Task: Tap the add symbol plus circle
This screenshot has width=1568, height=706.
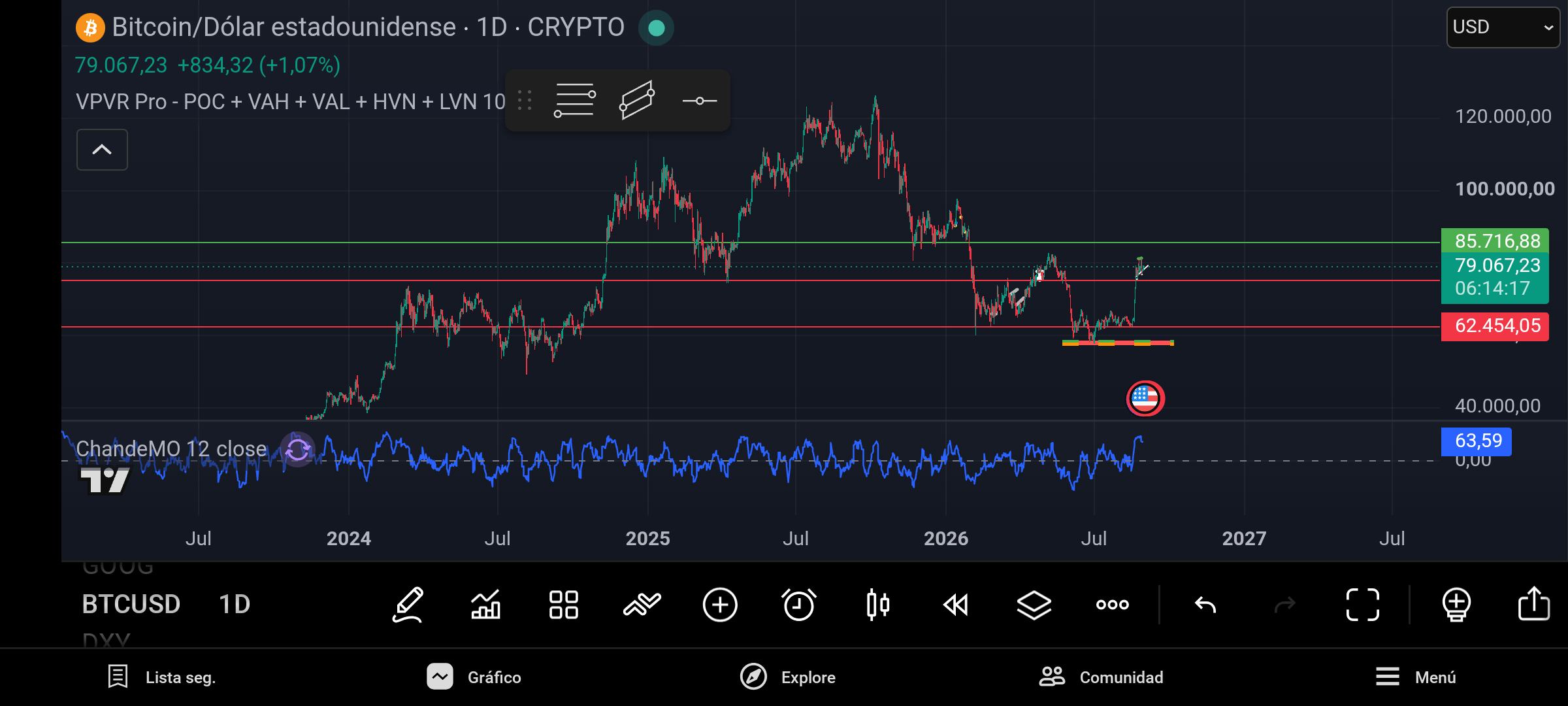Action: click(720, 605)
